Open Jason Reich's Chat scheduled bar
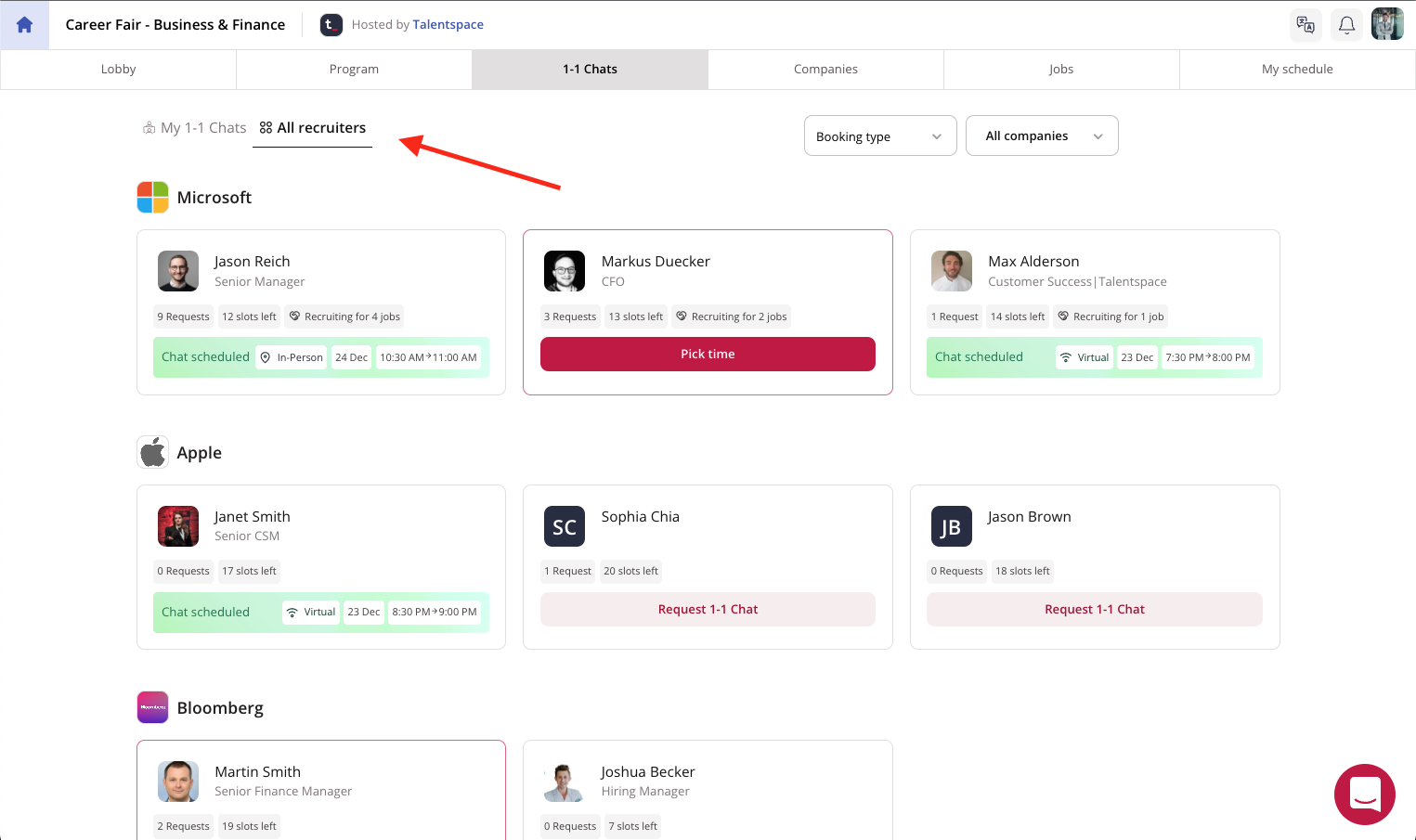Image resolution: width=1416 pixels, height=840 pixels. [321, 357]
